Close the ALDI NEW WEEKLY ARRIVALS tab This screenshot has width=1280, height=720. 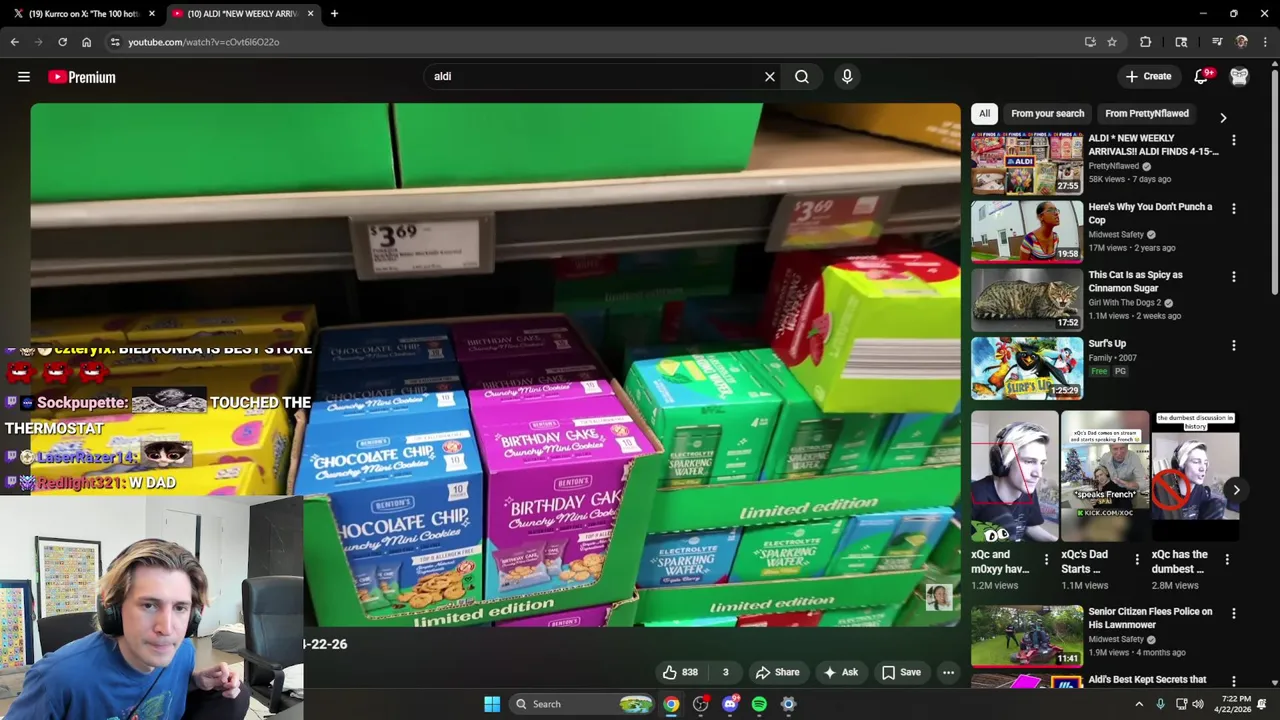coord(310,14)
